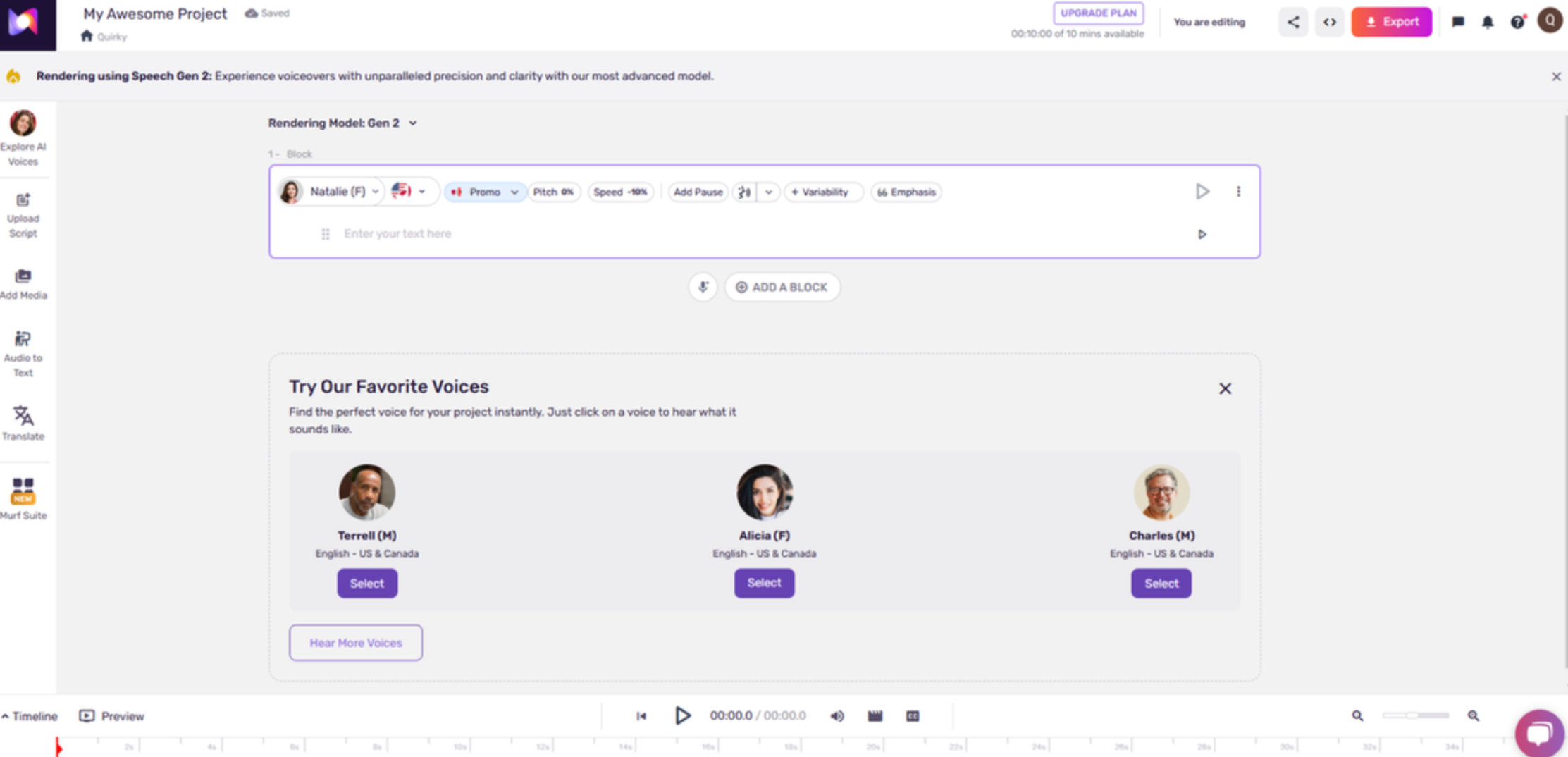Switch to the Preview tab
Image resolution: width=1568 pixels, height=757 pixels.
[x=112, y=716]
